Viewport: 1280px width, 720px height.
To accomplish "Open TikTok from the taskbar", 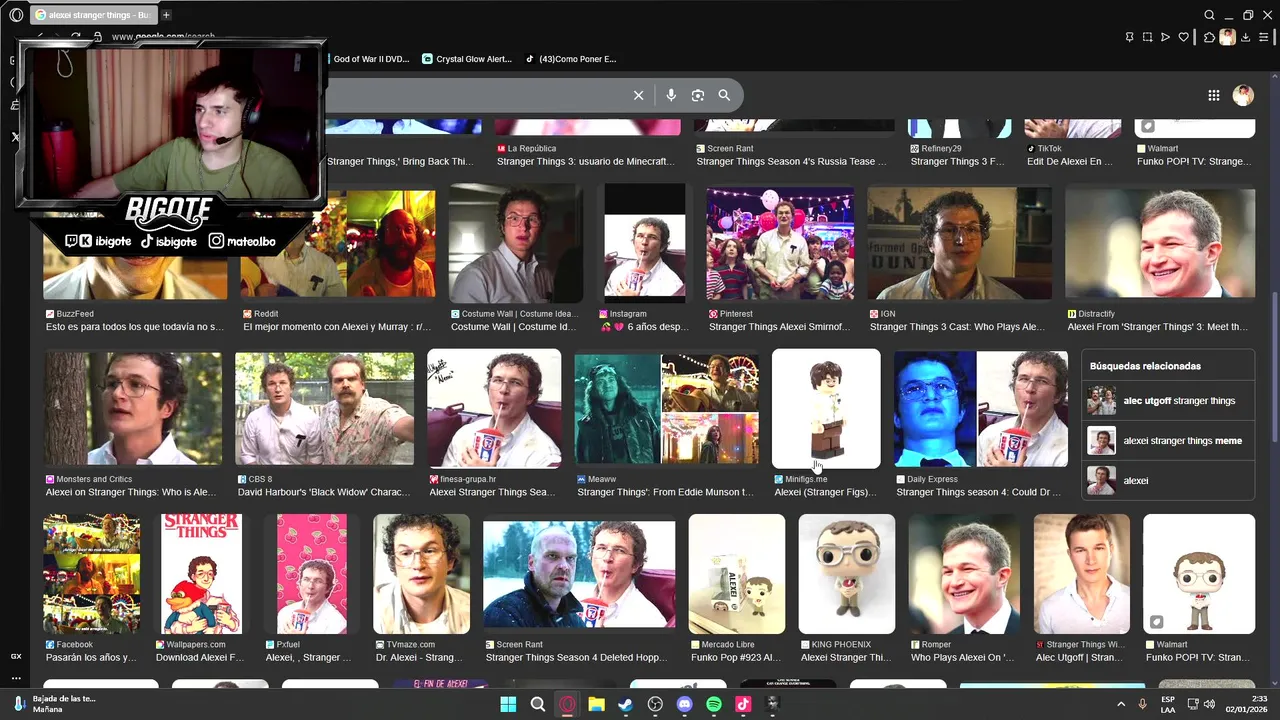I will 743,704.
